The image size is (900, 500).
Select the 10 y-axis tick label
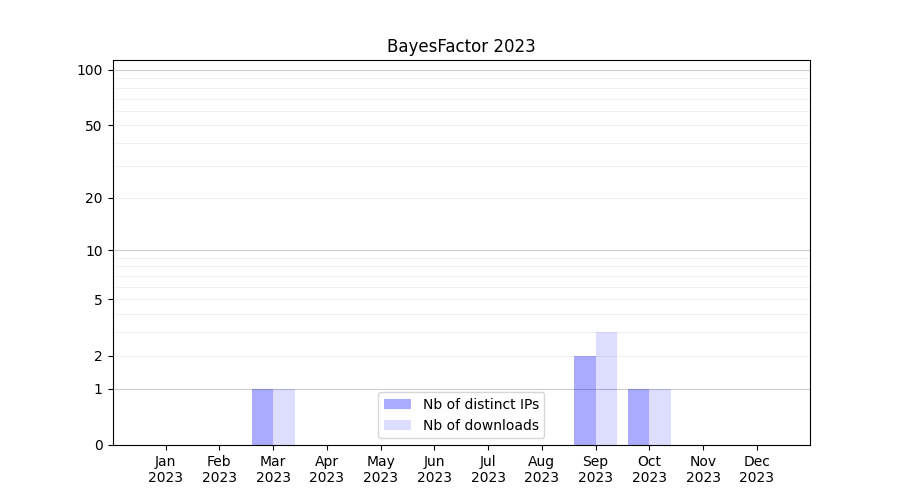coord(94,251)
